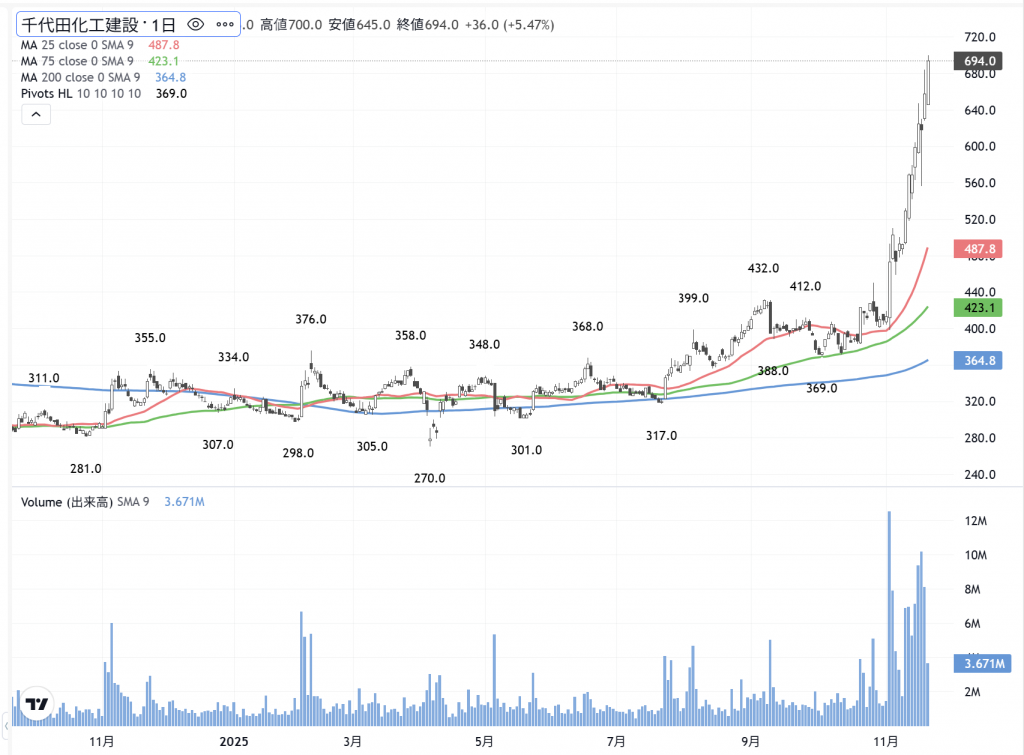The image size is (1024, 755).
Task: Click the 270.0 pivot low label
Action: [429, 478]
